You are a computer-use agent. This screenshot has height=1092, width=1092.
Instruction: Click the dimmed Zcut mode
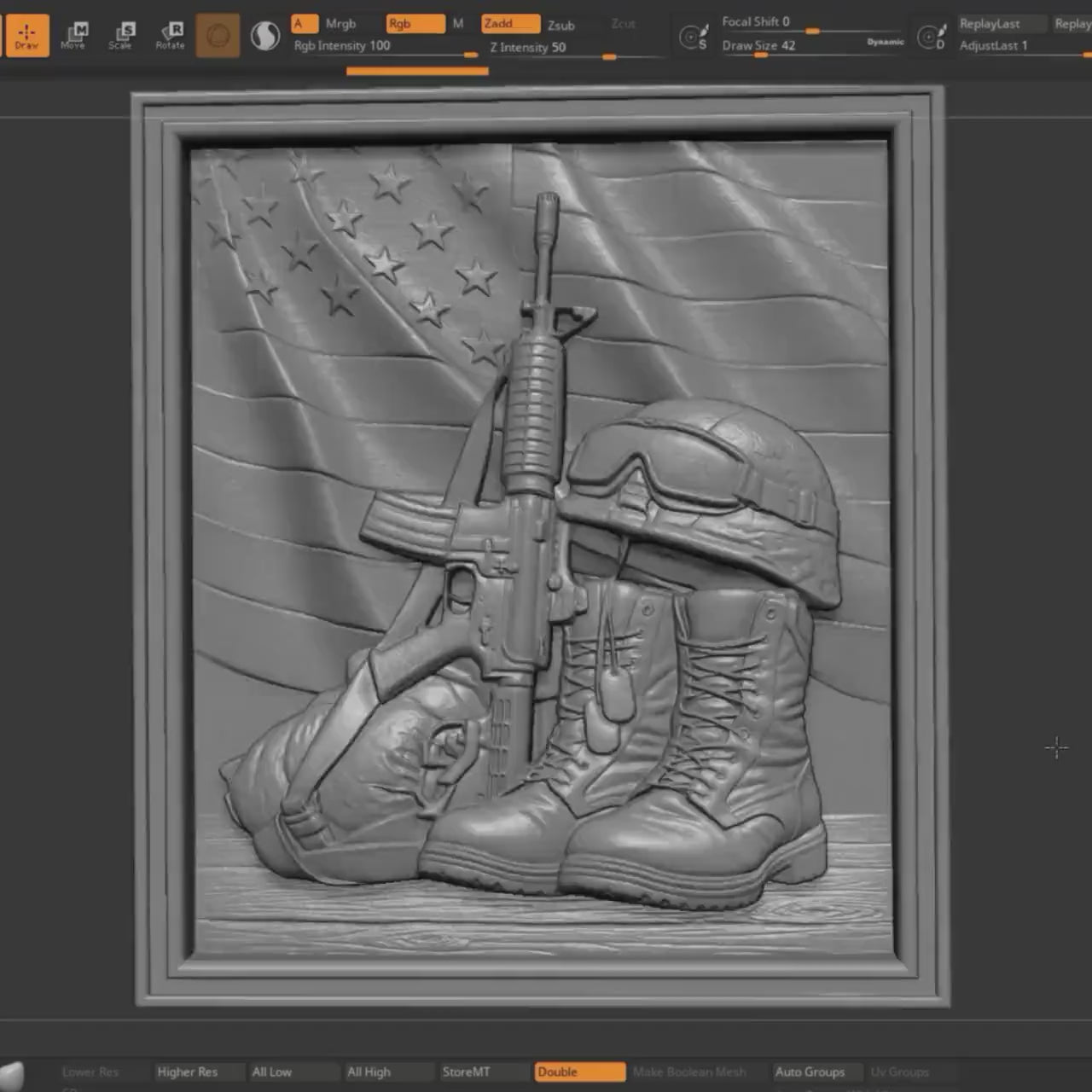pos(624,24)
